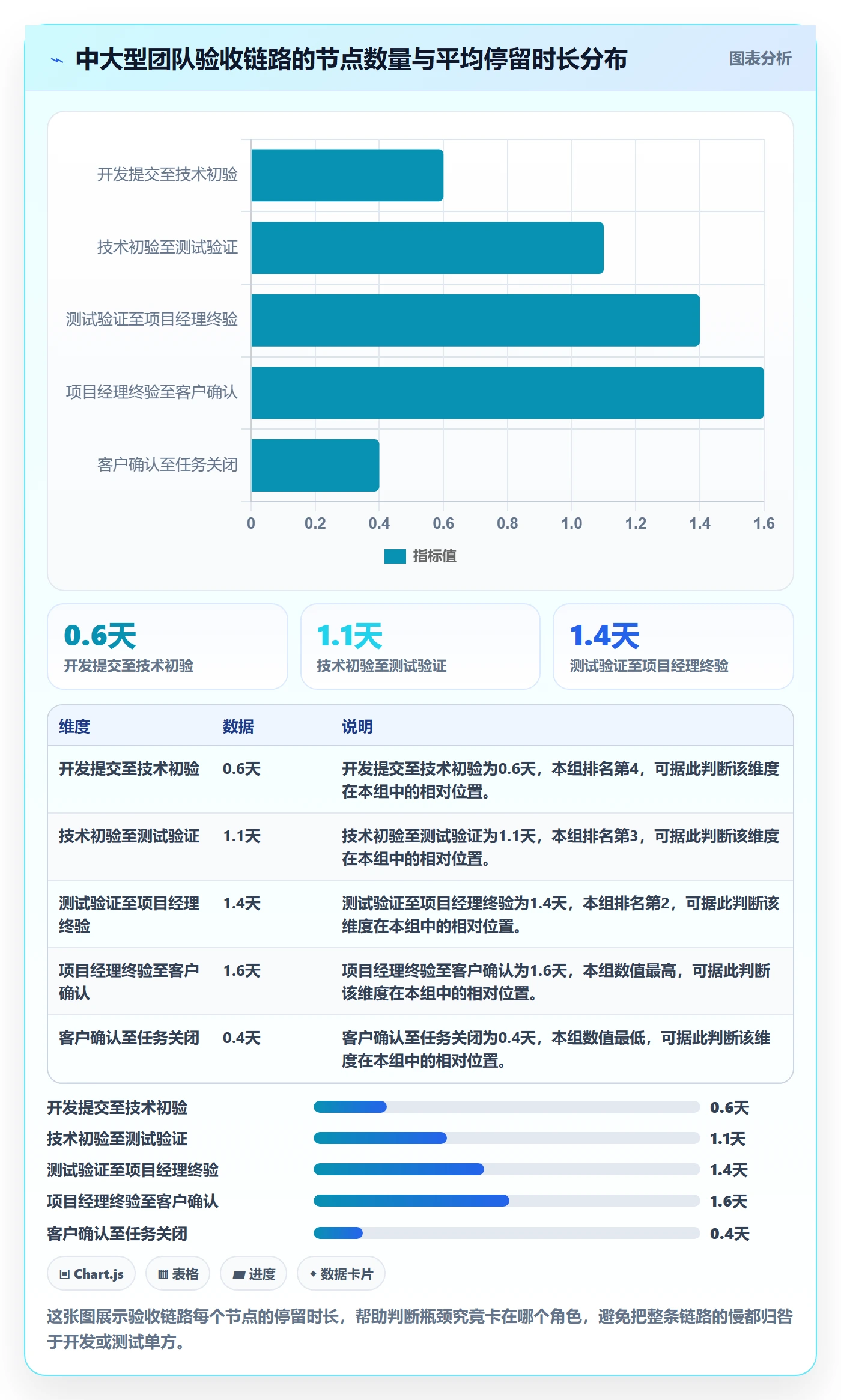
Task: Click the lightning icon beside the title
Action: click(57, 59)
